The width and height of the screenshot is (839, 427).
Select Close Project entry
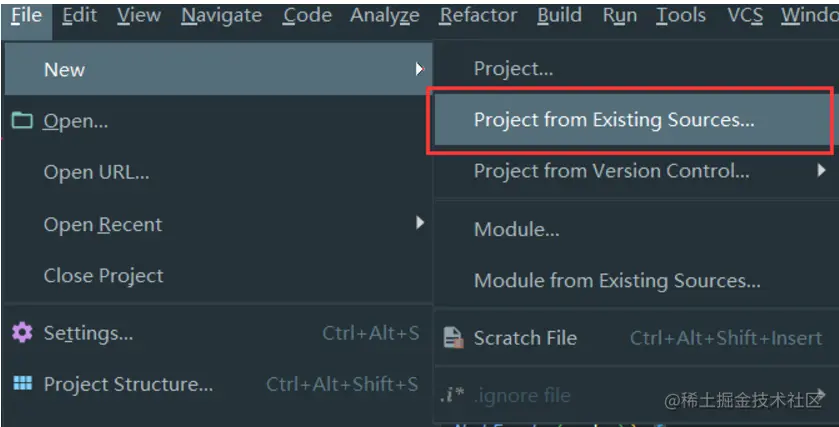(x=103, y=275)
